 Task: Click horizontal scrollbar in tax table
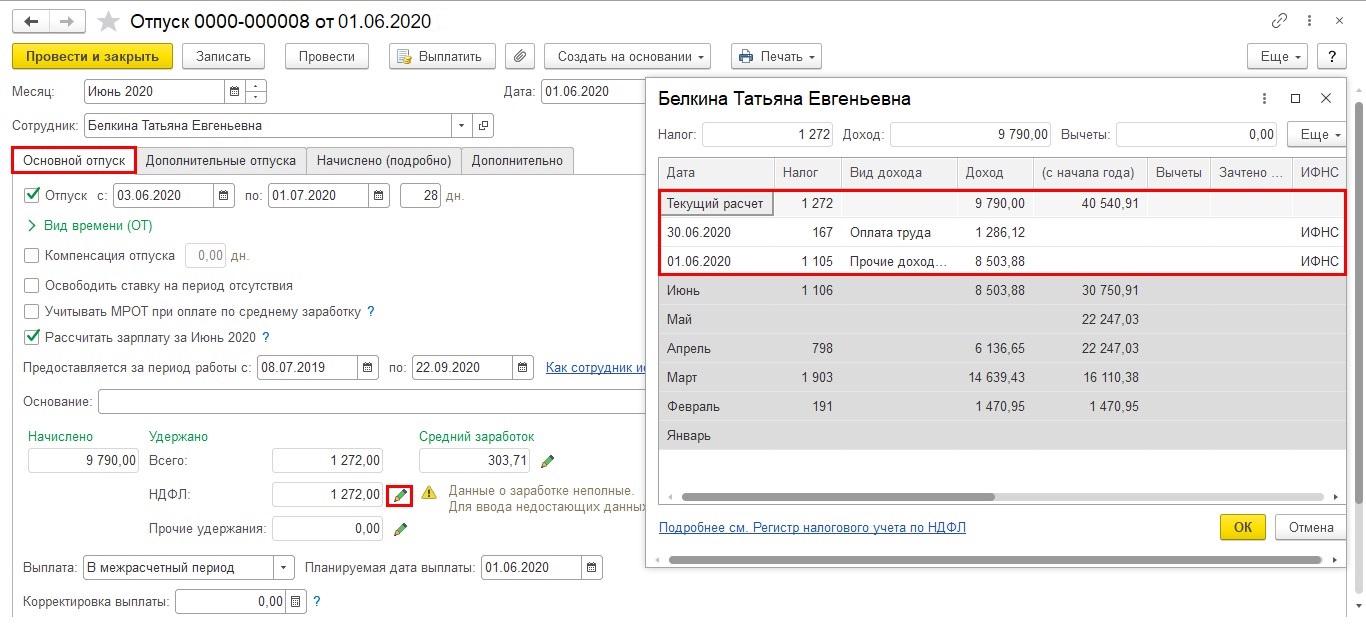838,496
